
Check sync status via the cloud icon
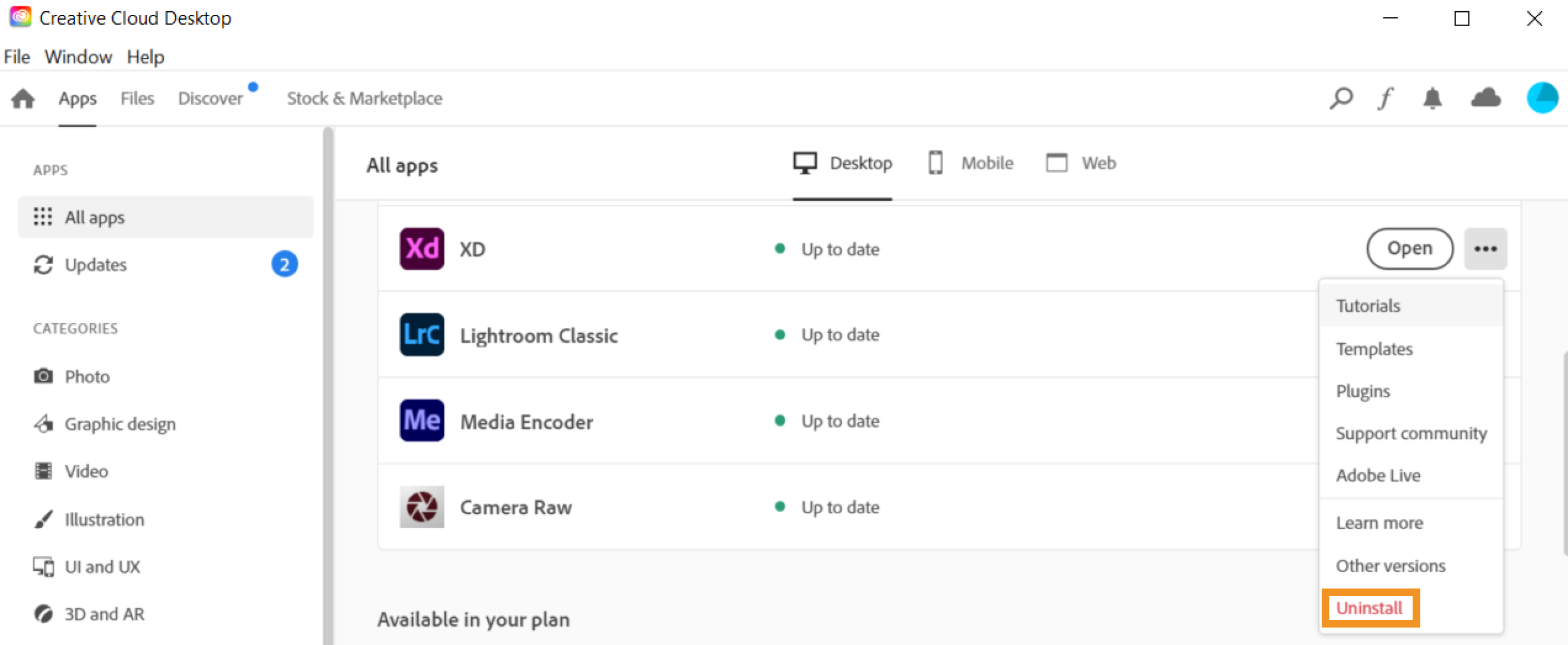point(1485,98)
